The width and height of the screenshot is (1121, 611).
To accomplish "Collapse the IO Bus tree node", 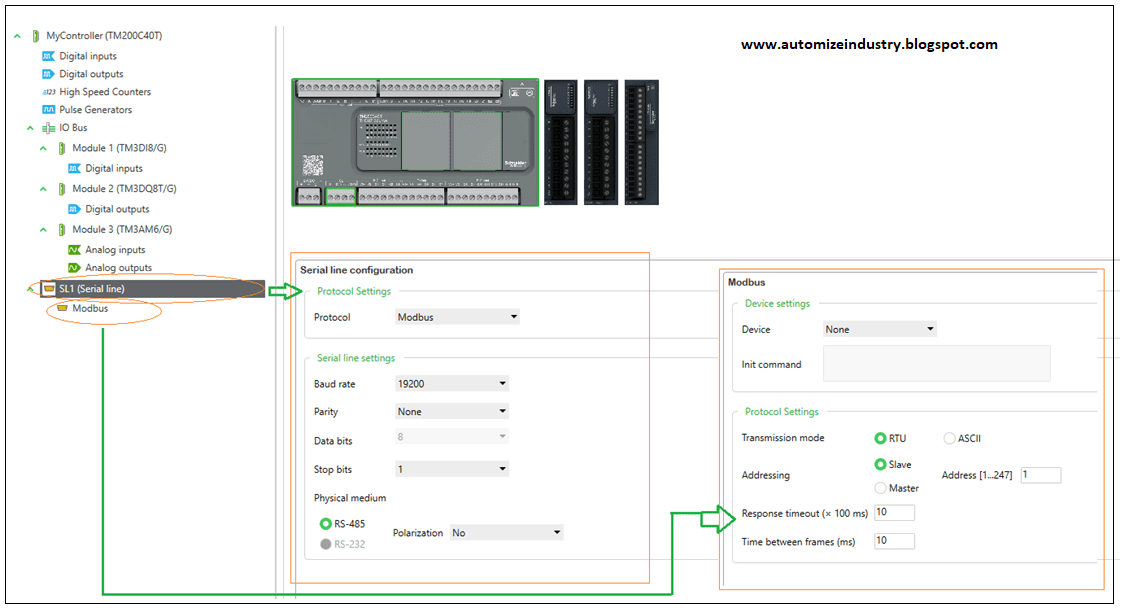I will (30, 128).
